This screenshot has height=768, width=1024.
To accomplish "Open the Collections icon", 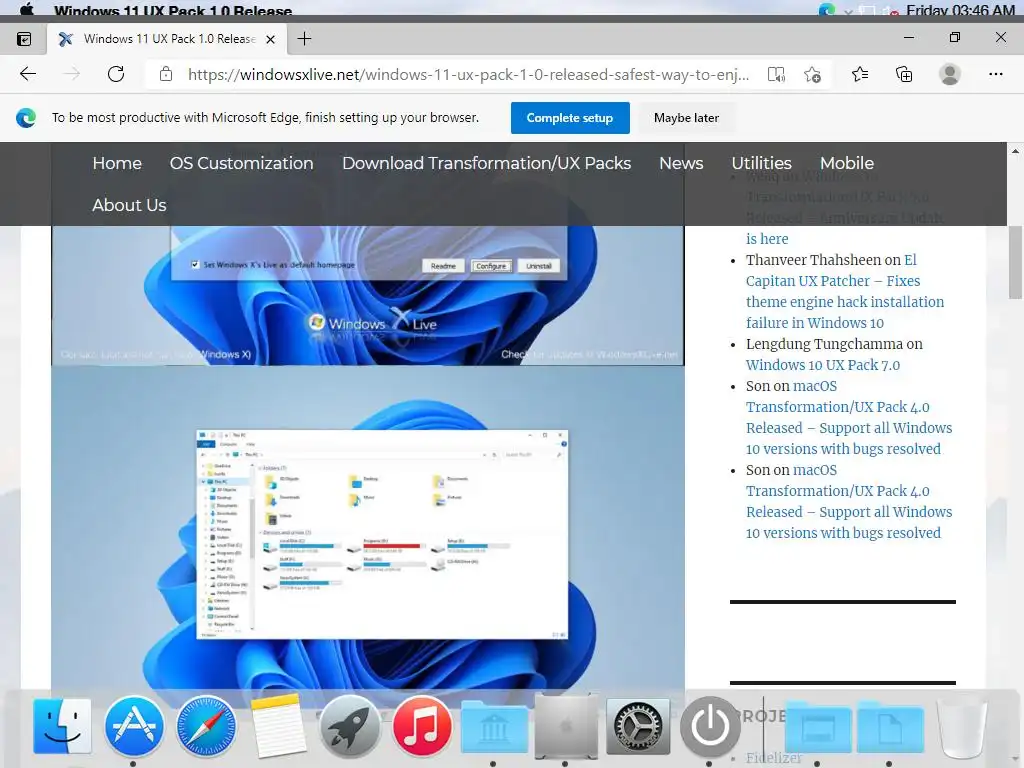I will pyautogui.click(x=904, y=74).
